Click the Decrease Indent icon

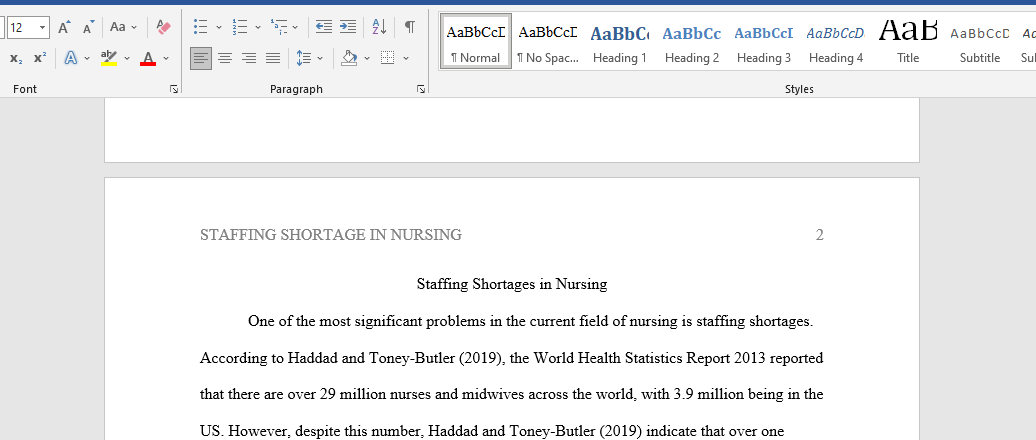pyautogui.click(x=324, y=27)
